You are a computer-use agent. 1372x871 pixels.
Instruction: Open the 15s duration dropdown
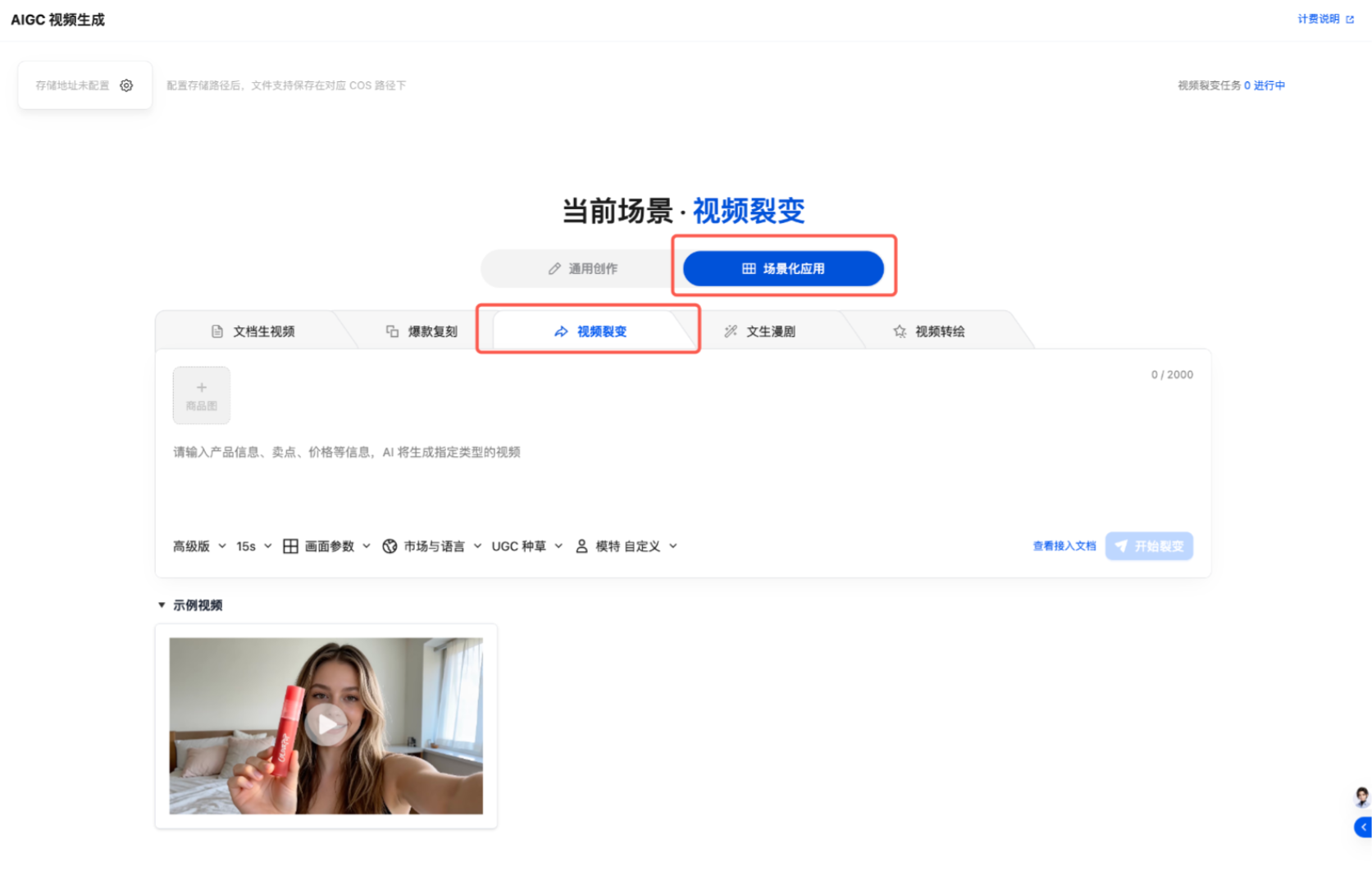pyautogui.click(x=254, y=546)
